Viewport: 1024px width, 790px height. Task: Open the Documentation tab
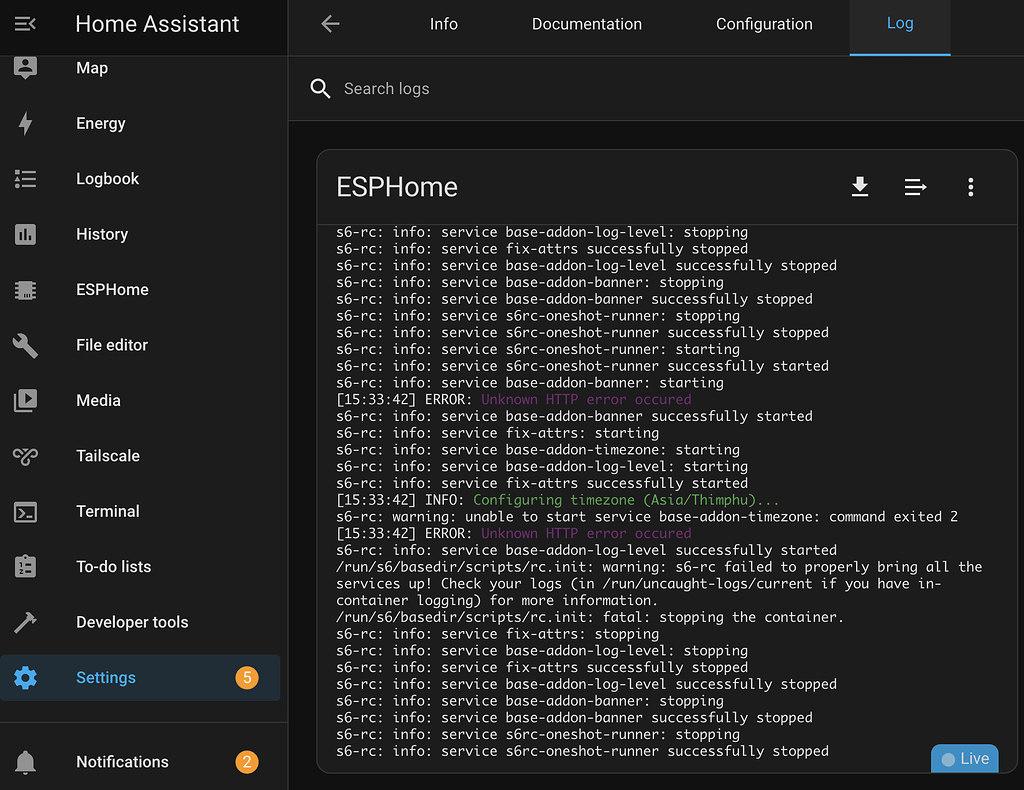tap(586, 23)
